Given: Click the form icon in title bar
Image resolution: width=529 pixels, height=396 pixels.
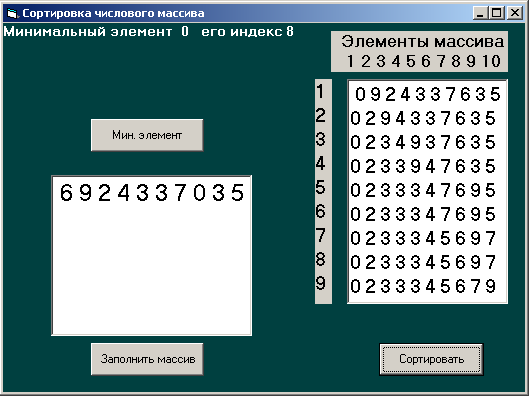Looking at the screenshot, I should click(x=12, y=13).
